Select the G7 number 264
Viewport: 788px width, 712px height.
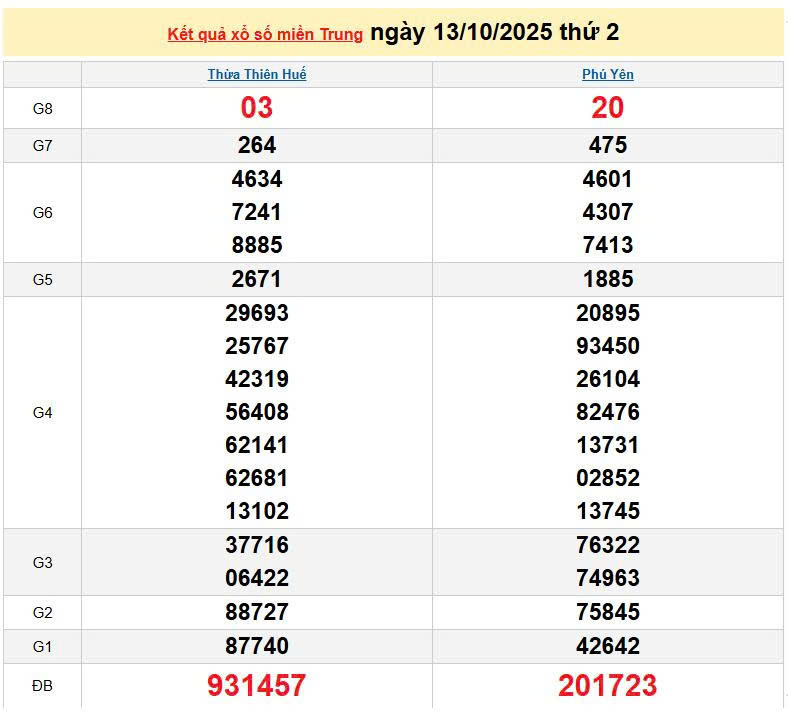tap(257, 146)
